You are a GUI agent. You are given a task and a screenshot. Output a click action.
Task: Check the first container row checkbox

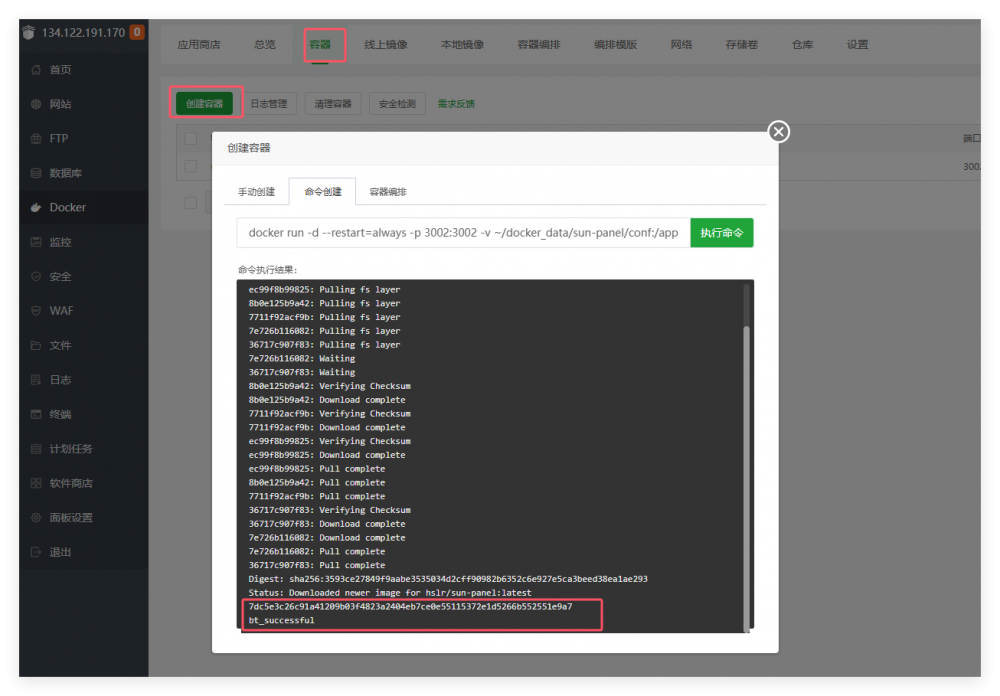tap(191, 166)
